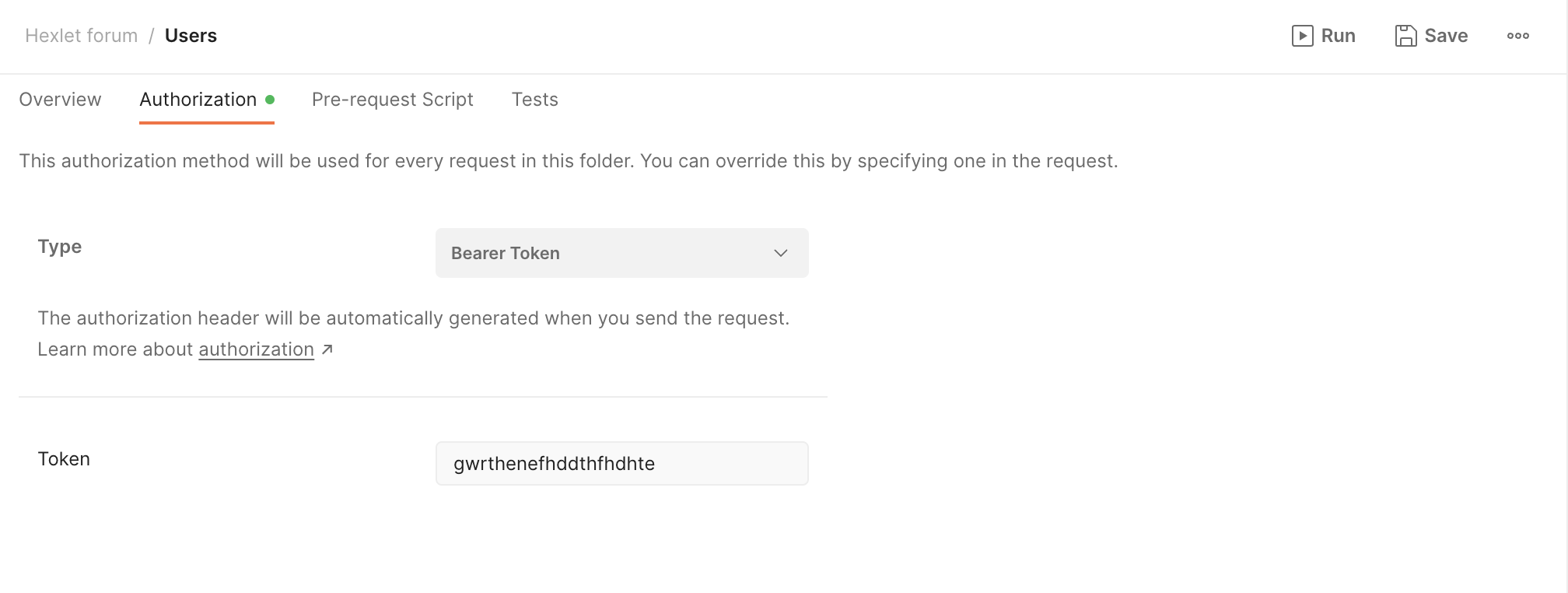Focus the Token input field

(x=621, y=464)
